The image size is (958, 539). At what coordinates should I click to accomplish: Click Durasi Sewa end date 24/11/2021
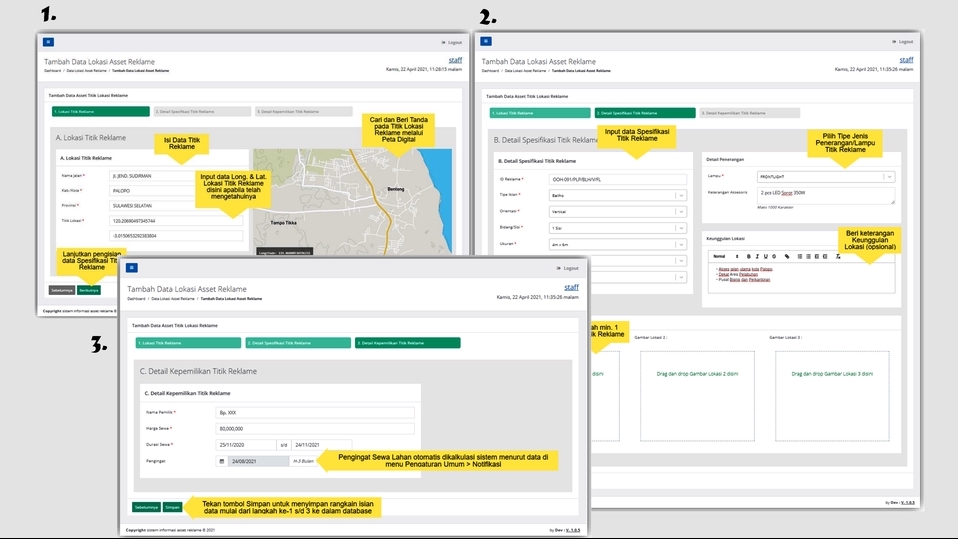(x=321, y=445)
